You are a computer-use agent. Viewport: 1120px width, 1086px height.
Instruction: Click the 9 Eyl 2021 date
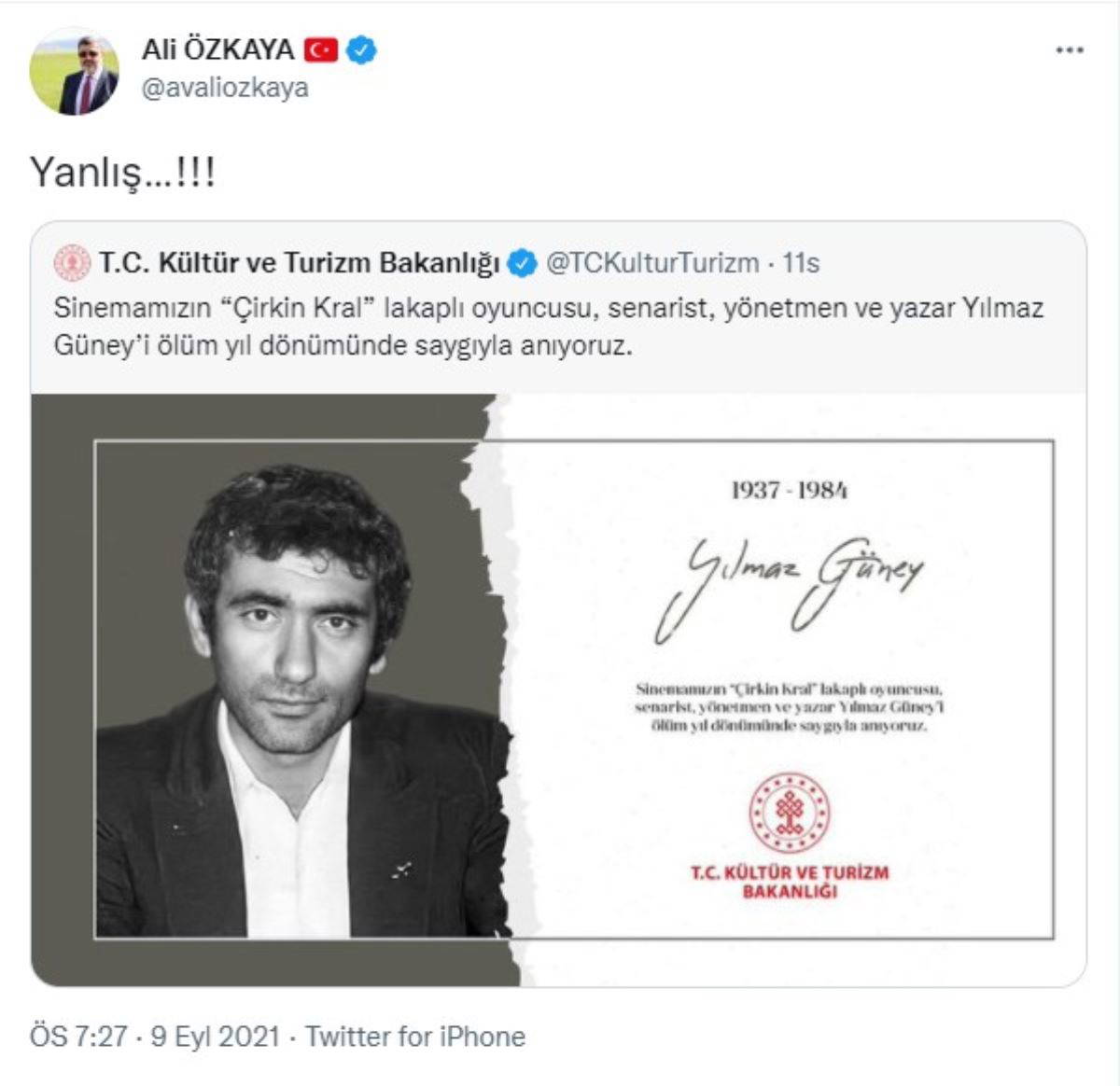tap(215, 1037)
